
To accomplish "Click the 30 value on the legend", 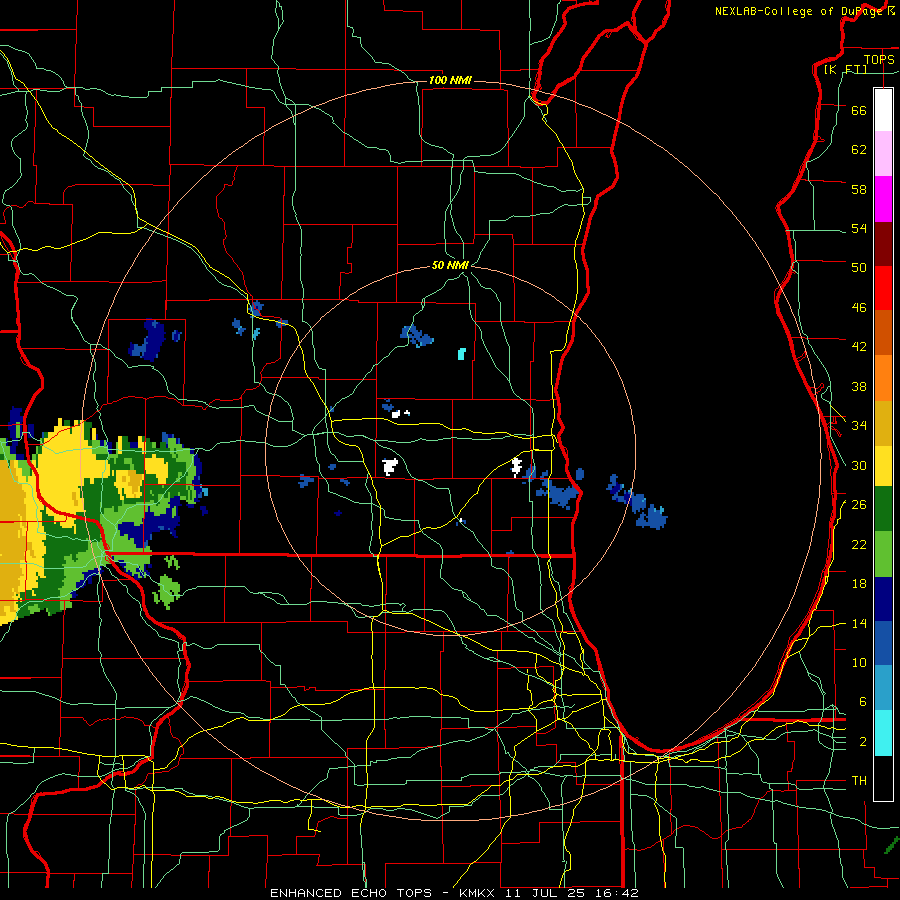I will [859, 465].
